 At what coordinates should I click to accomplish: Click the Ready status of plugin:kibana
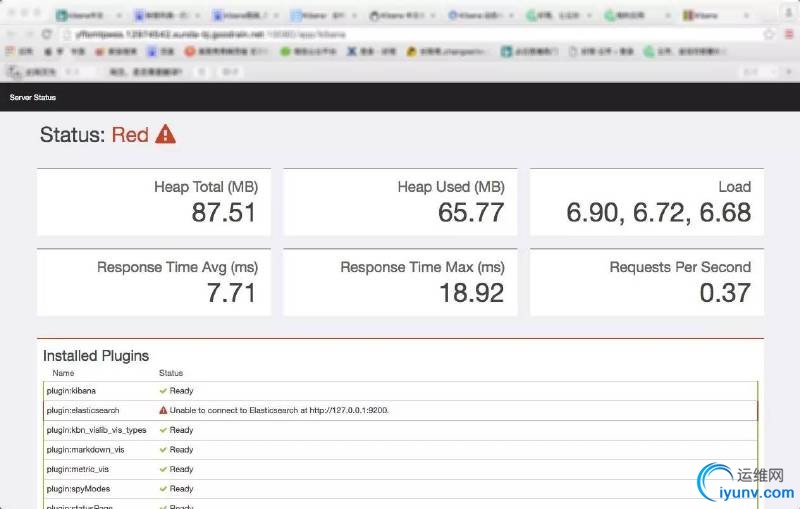tap(181, 391)
